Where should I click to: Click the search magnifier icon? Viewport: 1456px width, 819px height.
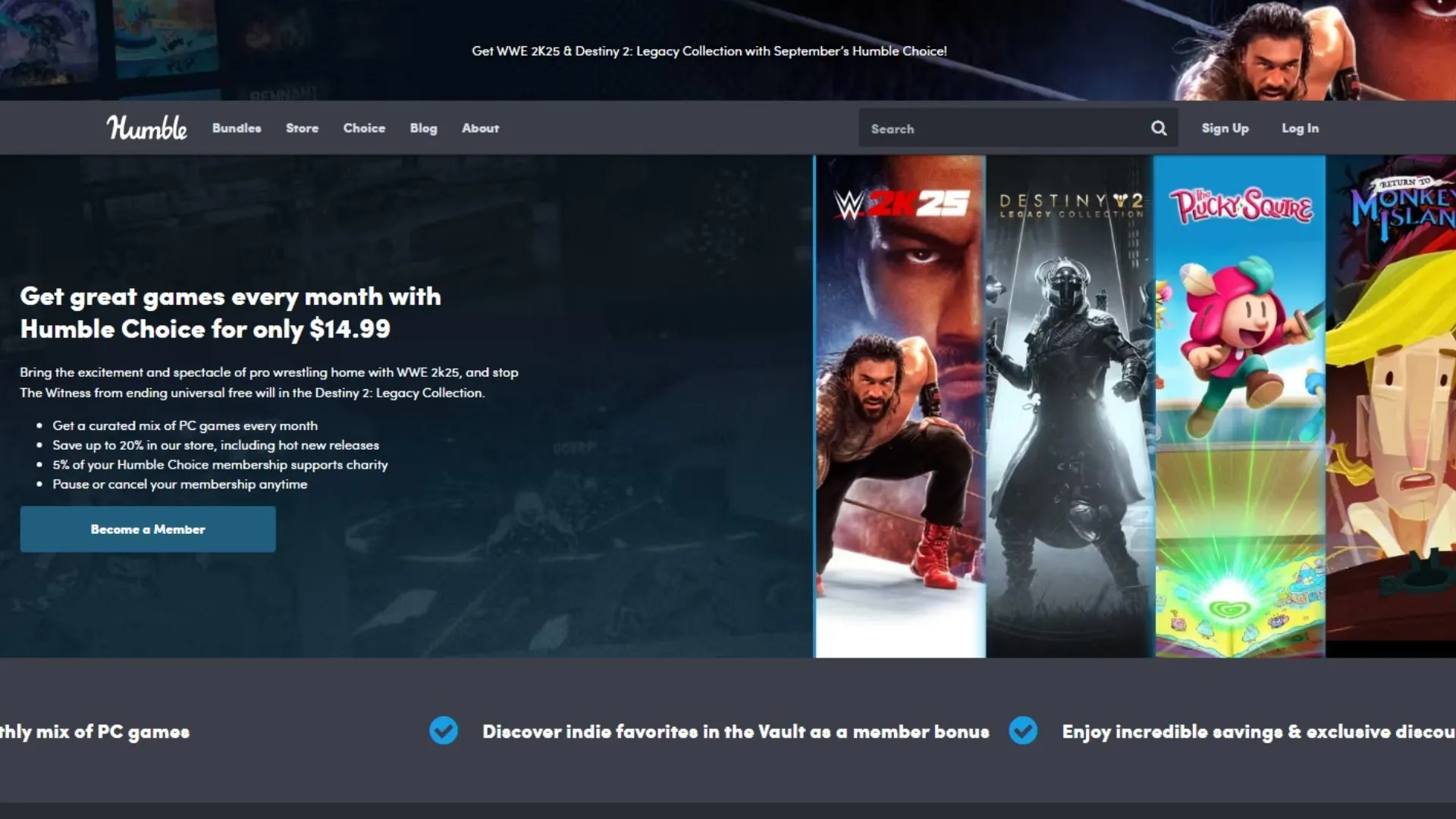[1159, 128]
